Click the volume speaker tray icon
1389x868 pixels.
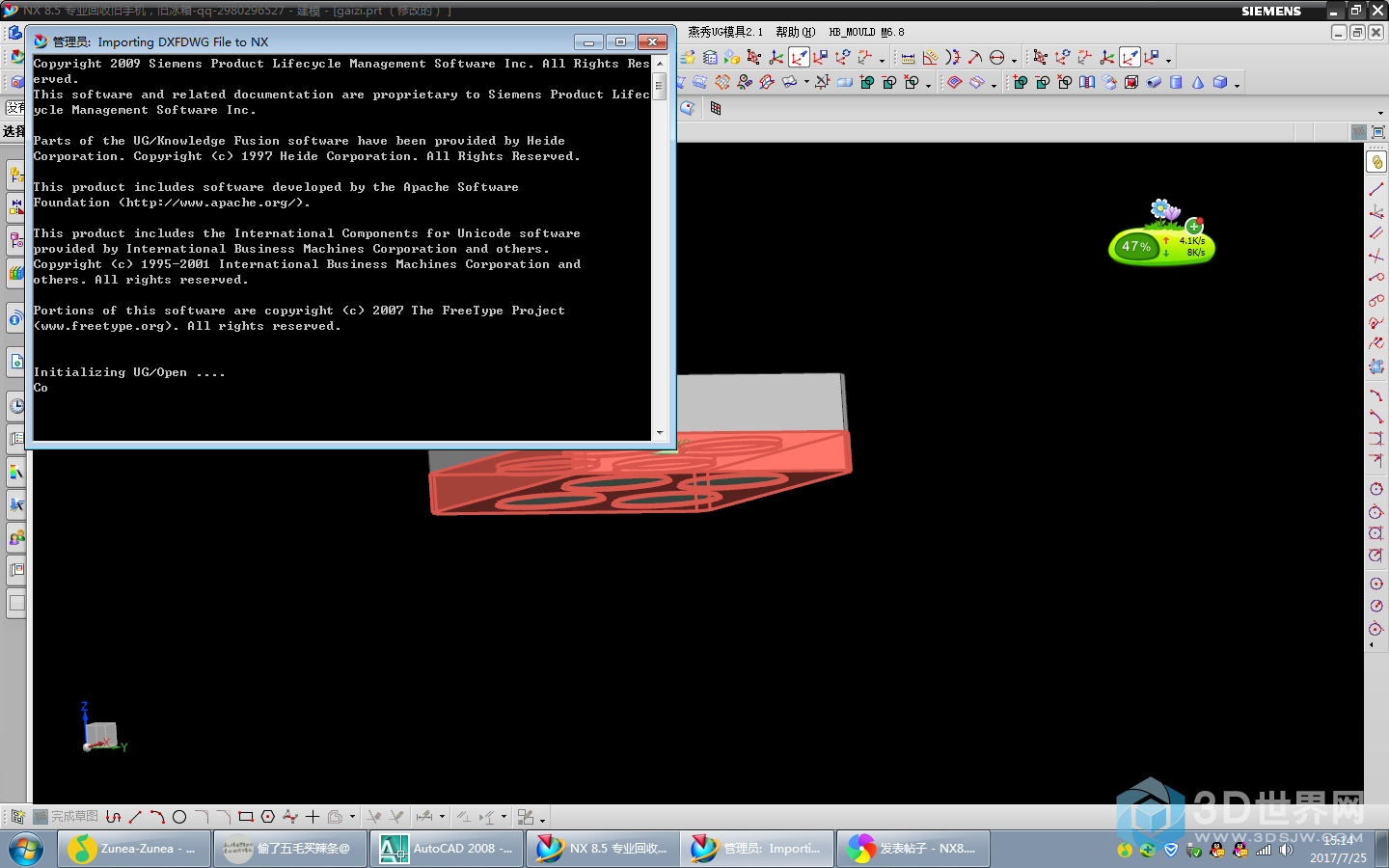(x=1285, y=850)
